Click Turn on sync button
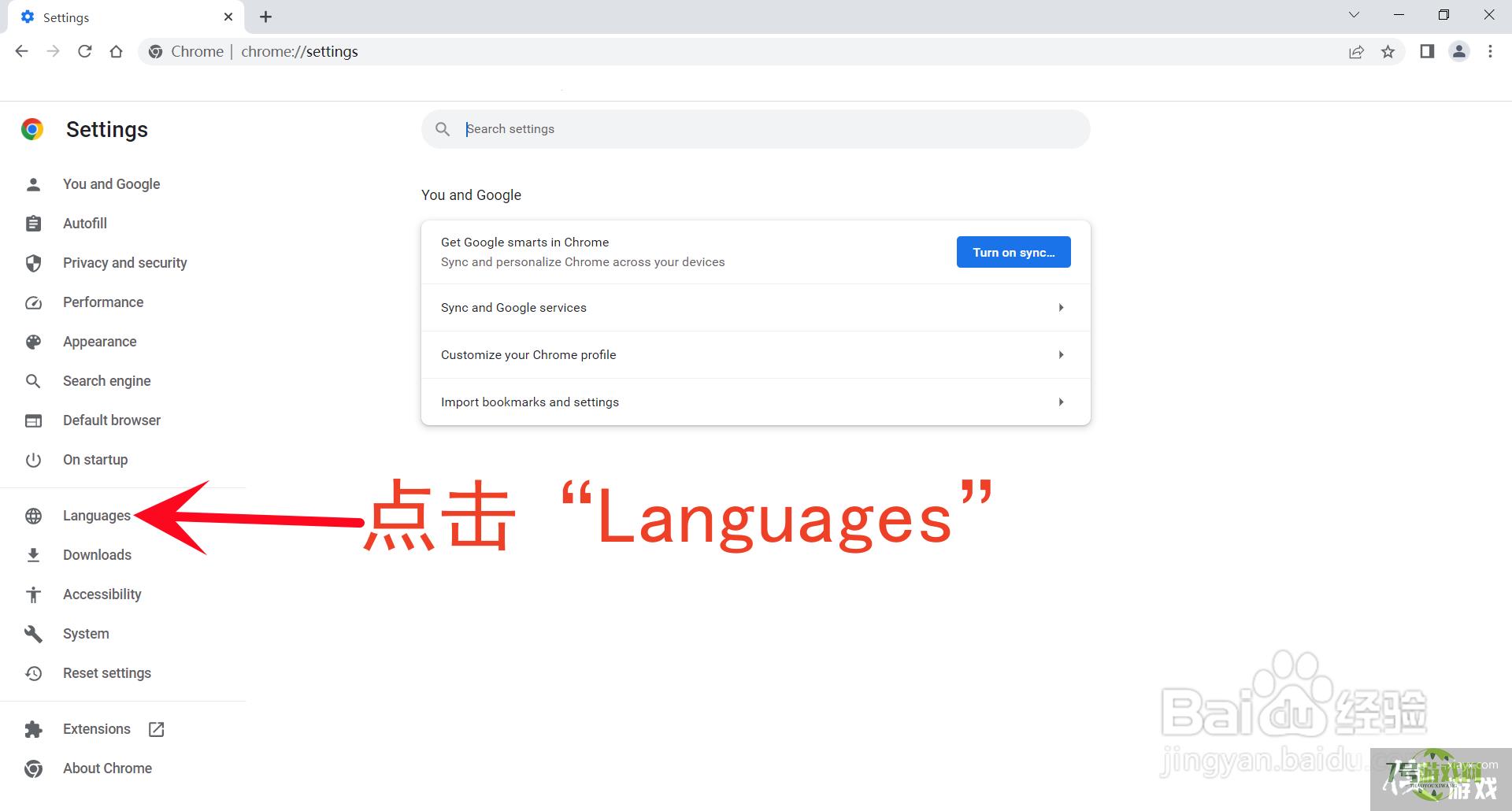The width and height of the screenshot is (1512, 811). [1014, 252]
